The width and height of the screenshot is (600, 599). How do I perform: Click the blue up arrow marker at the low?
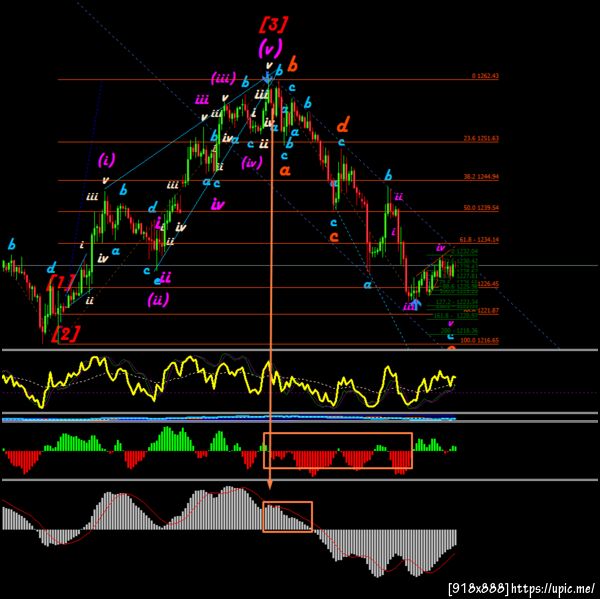[x=416, y=304]
